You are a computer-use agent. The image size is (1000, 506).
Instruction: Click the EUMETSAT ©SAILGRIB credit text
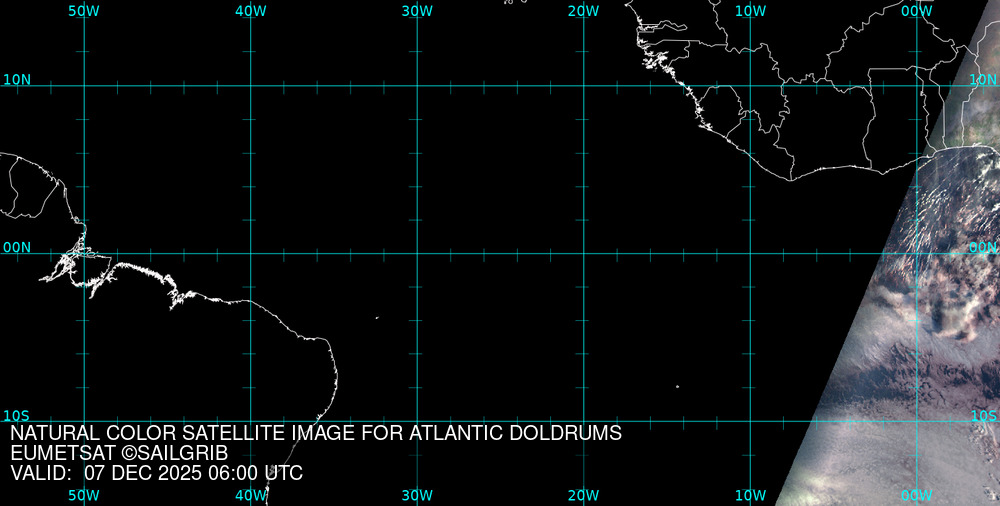[119, 453]
